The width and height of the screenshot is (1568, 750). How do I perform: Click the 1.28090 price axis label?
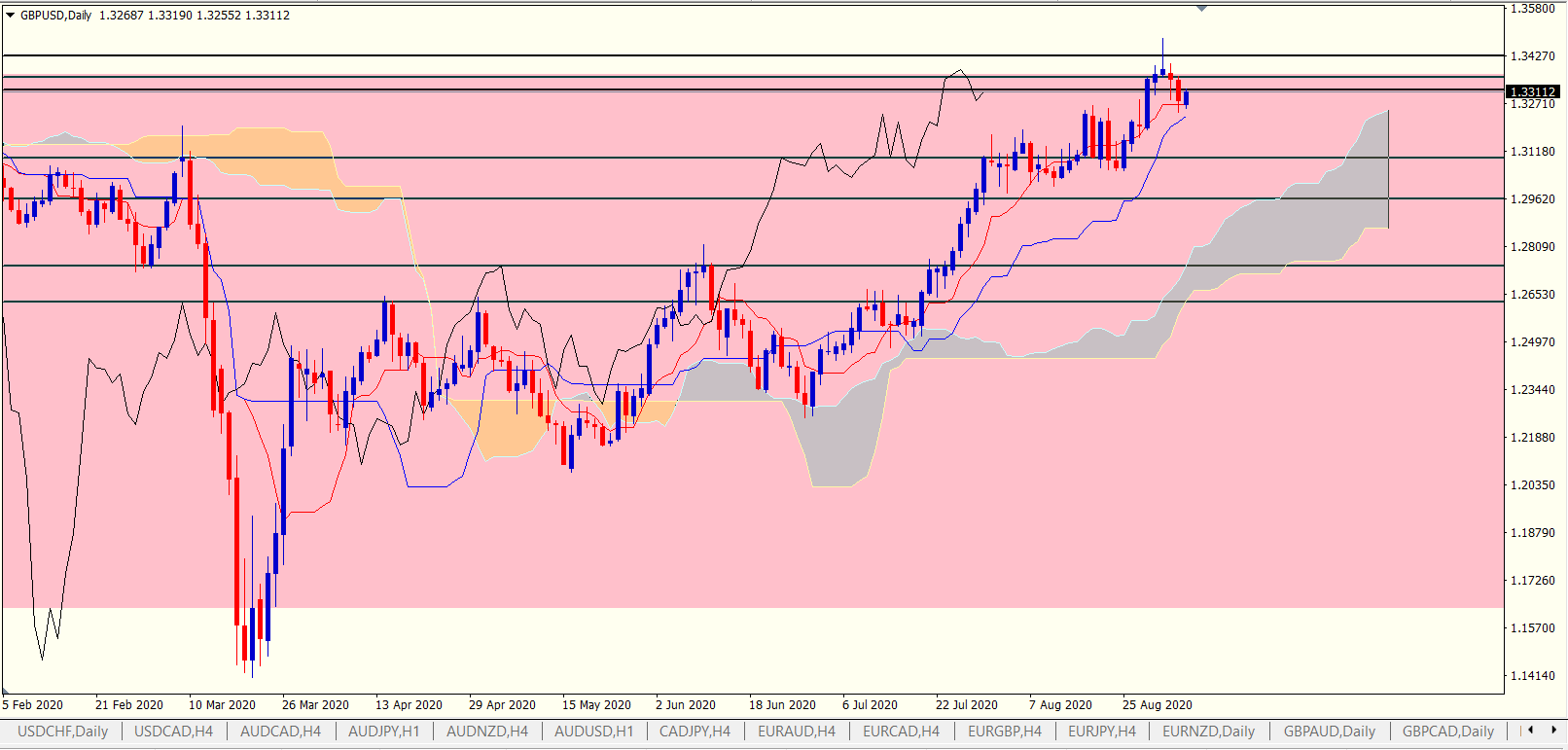click(x=1532, y=247)
